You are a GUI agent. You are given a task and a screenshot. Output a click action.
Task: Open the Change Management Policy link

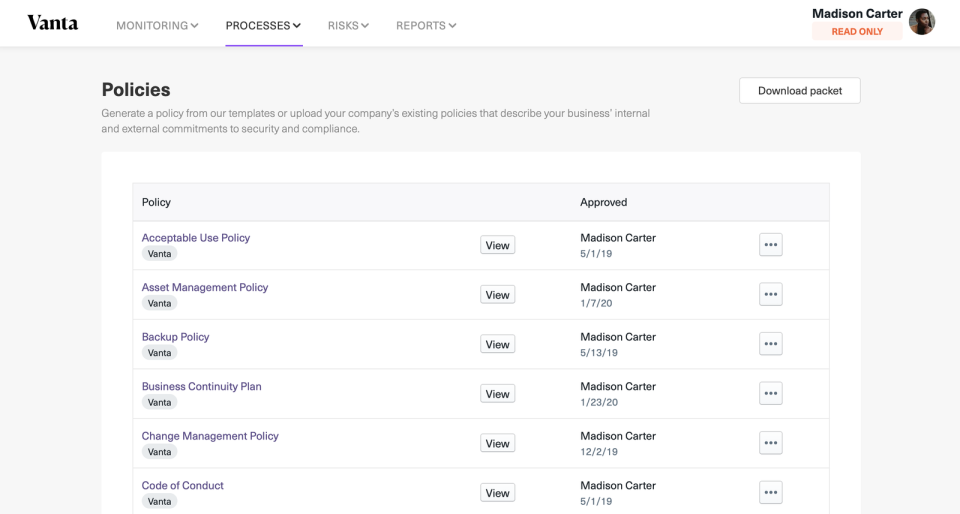click(210, 436)
